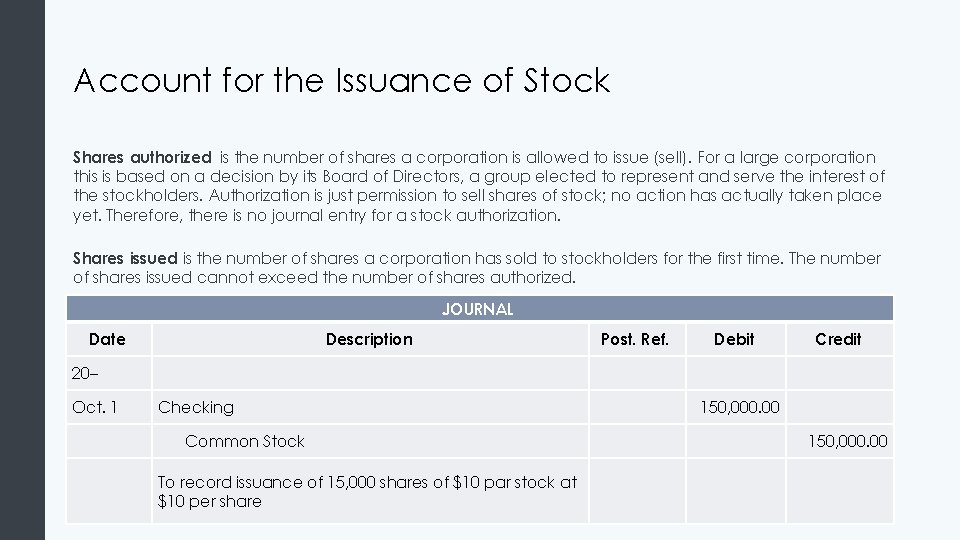Select the "Oct. 1" date cell
960x540 pixels.
(x=95, y=407)
